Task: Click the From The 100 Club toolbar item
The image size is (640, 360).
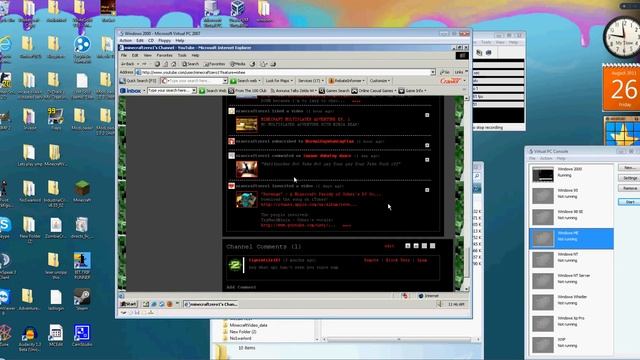Action: (x=247, y=91)
